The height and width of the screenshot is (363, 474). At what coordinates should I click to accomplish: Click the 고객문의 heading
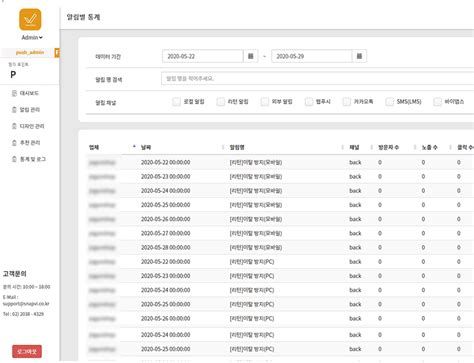tap(14, 274)
